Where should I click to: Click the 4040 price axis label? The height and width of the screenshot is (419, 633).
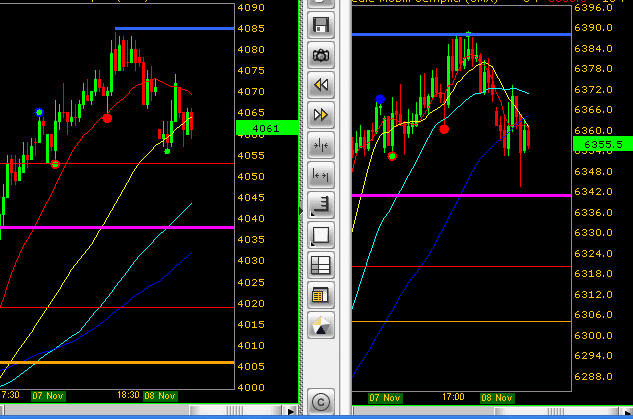tap(251, 218)
